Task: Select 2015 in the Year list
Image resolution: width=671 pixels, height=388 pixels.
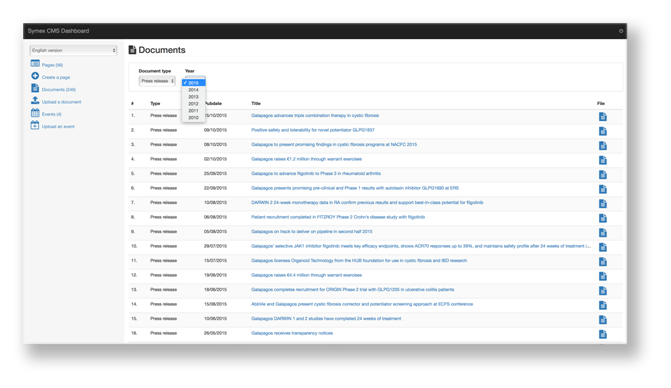Action: click(193, 83)
